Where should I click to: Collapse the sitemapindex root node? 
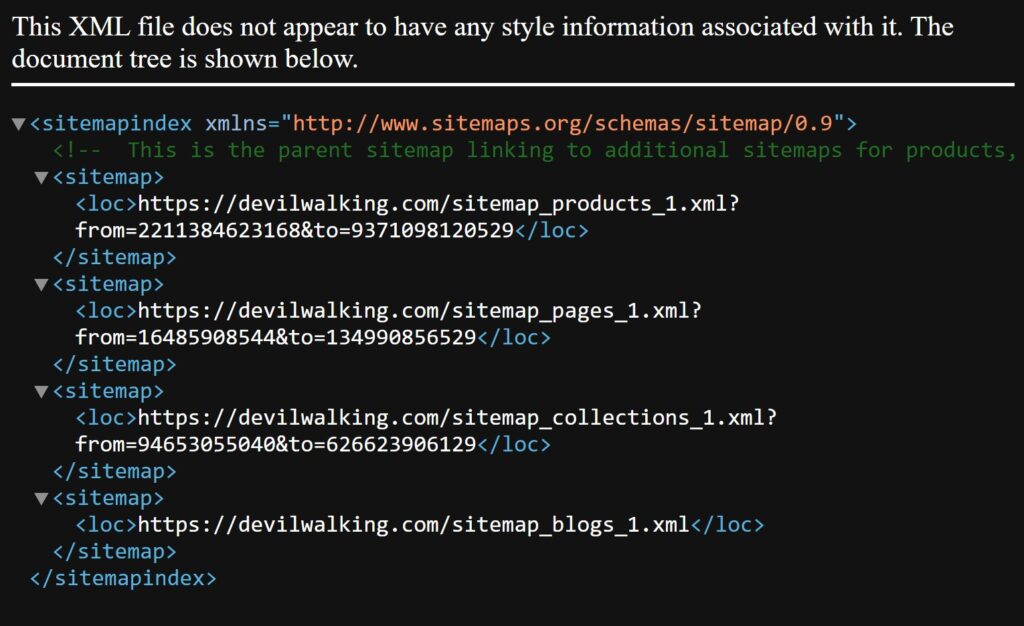[19, 124]
